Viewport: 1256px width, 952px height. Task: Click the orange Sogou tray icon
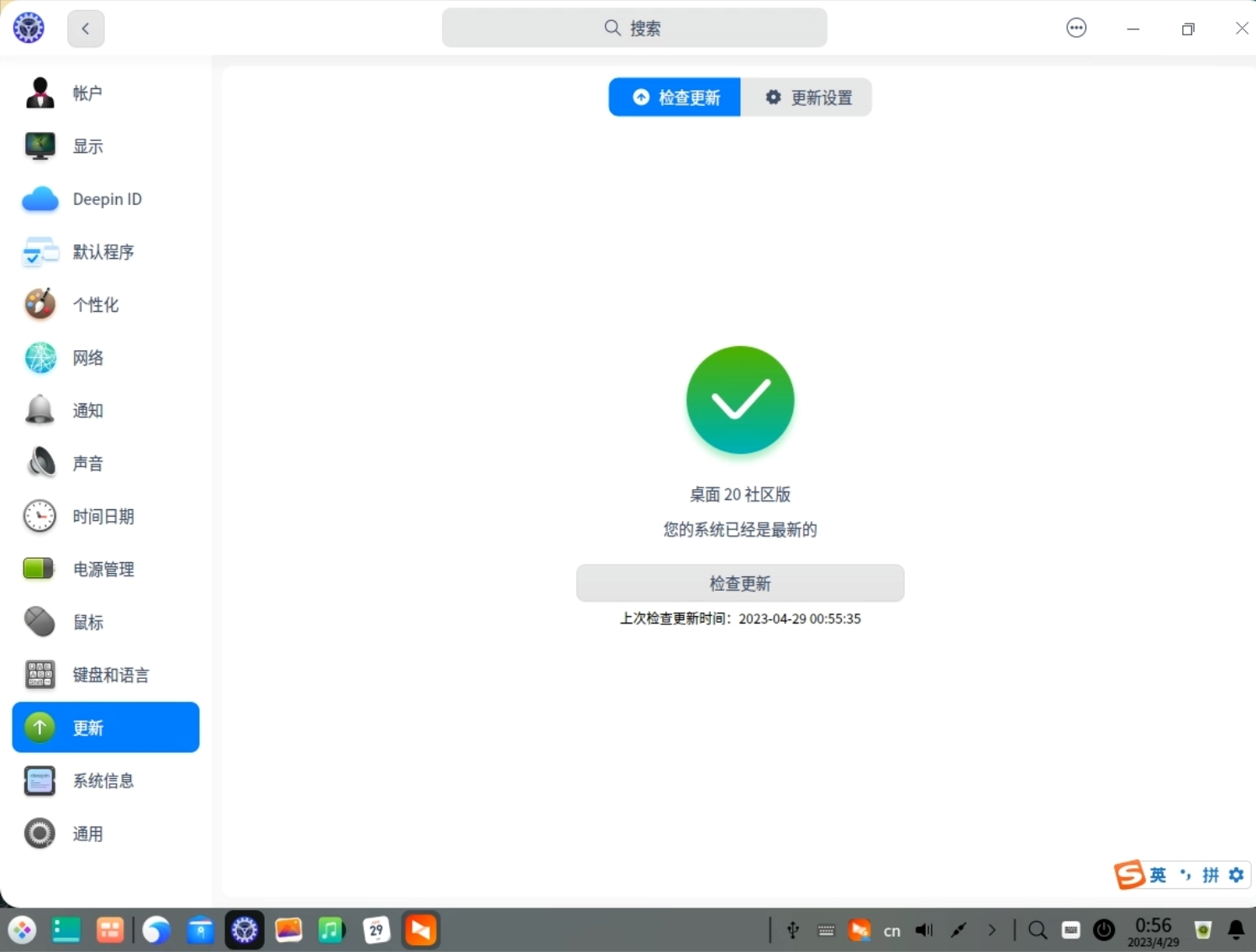859,930
